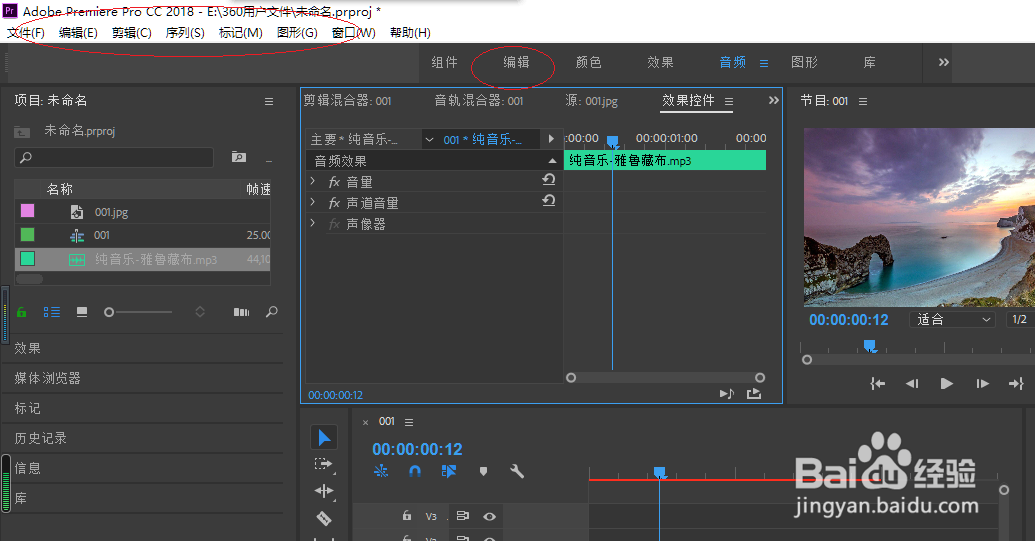
Task: Switch to the 编辑 workspace
Action: [x=516, y=62]
